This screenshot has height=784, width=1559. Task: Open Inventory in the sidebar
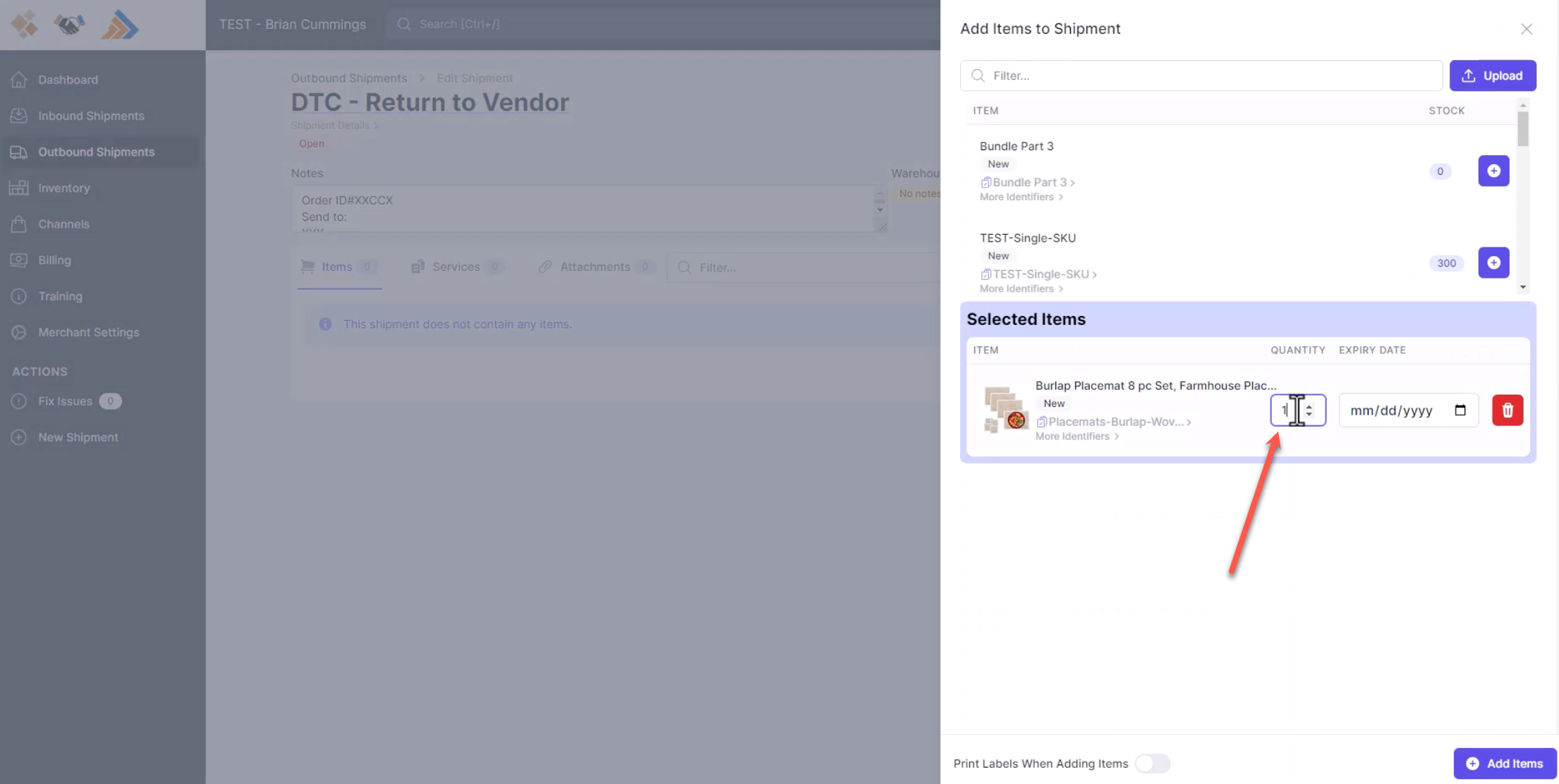[x=63, y=188]
